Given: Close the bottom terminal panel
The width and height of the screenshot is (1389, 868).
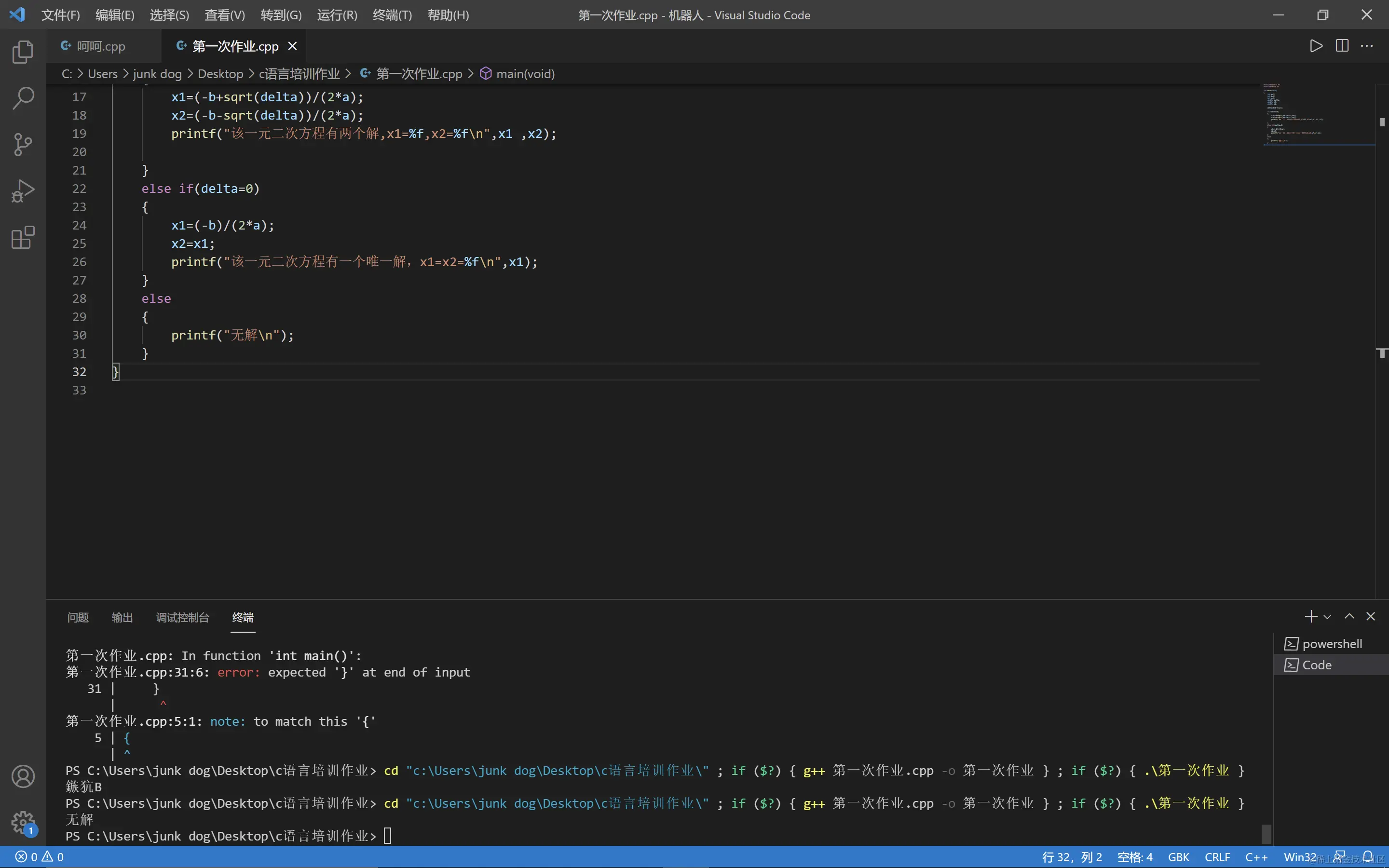Looking at the screenshot, I should point(1371,617).
